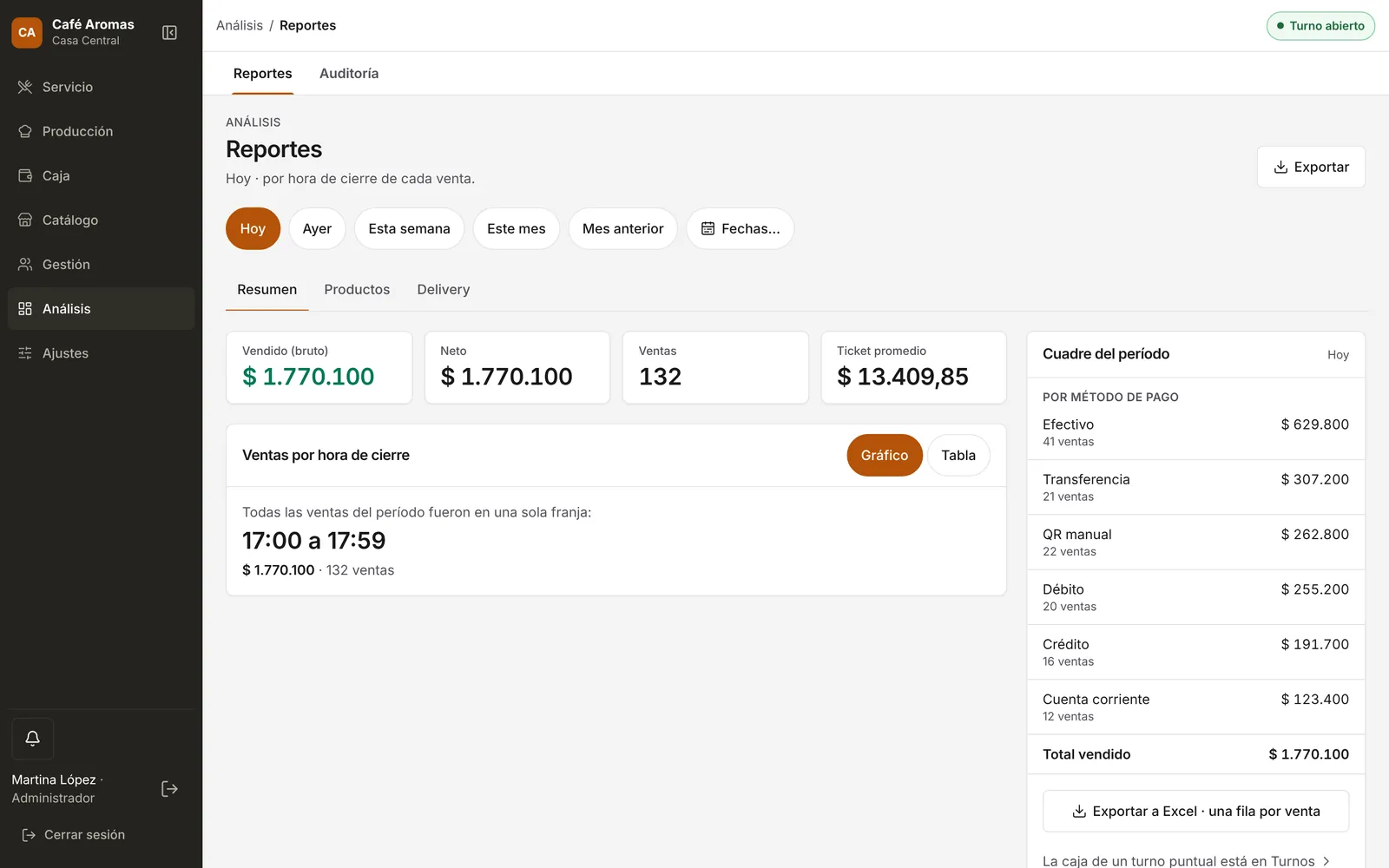Image resolution: width=1389 pixels, height=868 pixels.
Task: Switch to the Delivery sub-tab
Action: click(444, 290)
